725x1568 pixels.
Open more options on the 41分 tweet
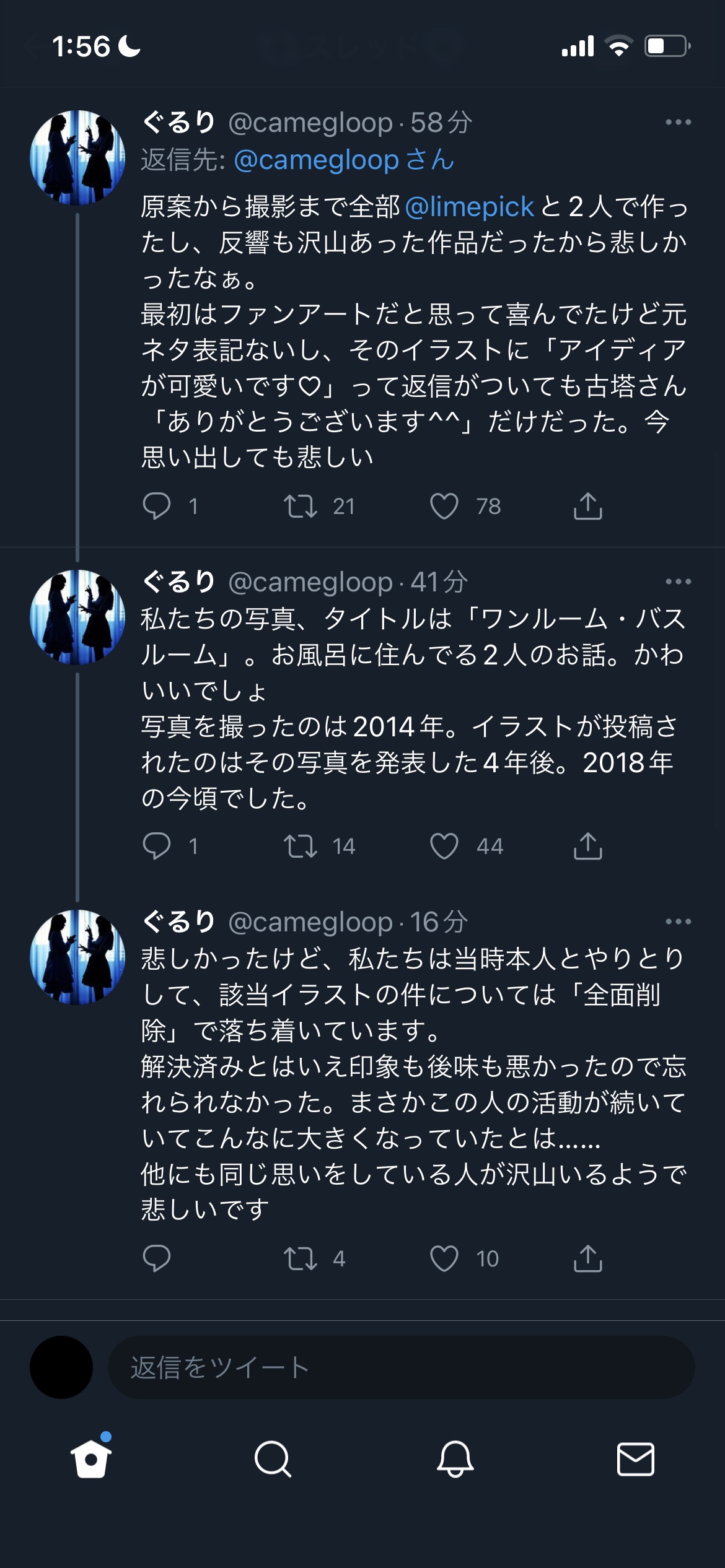coord(678,581)
